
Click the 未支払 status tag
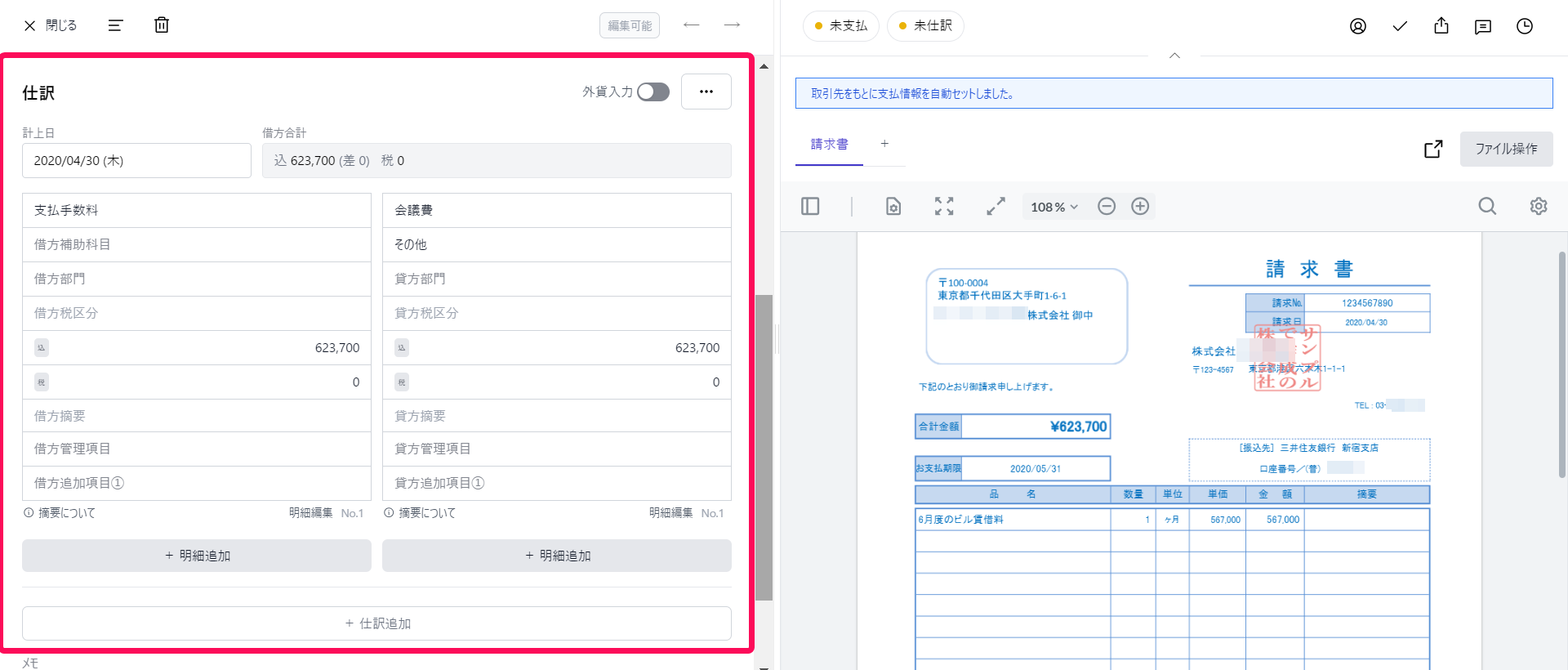(x=841, y=26)
